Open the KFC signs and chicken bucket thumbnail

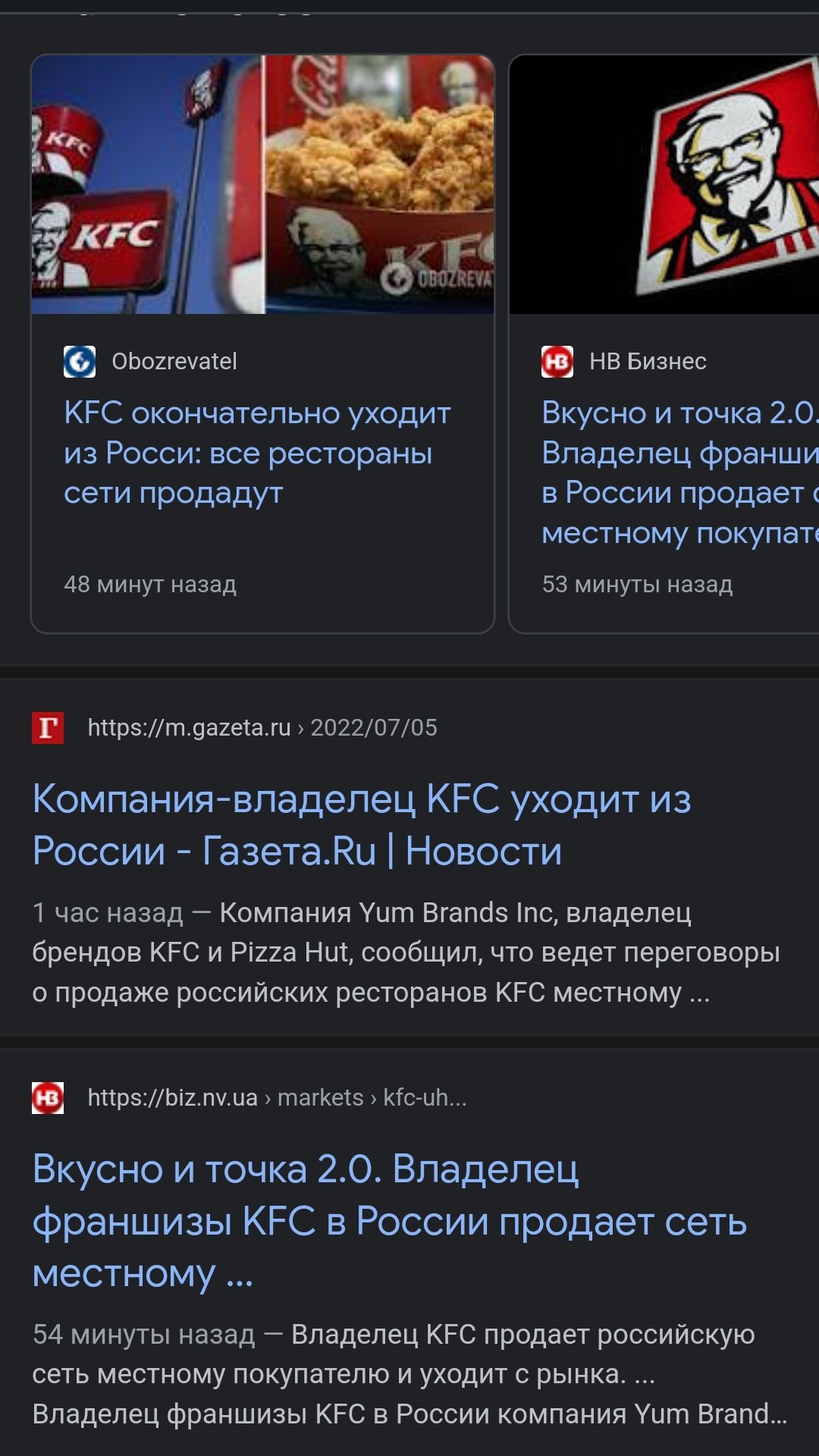(262, 184)
